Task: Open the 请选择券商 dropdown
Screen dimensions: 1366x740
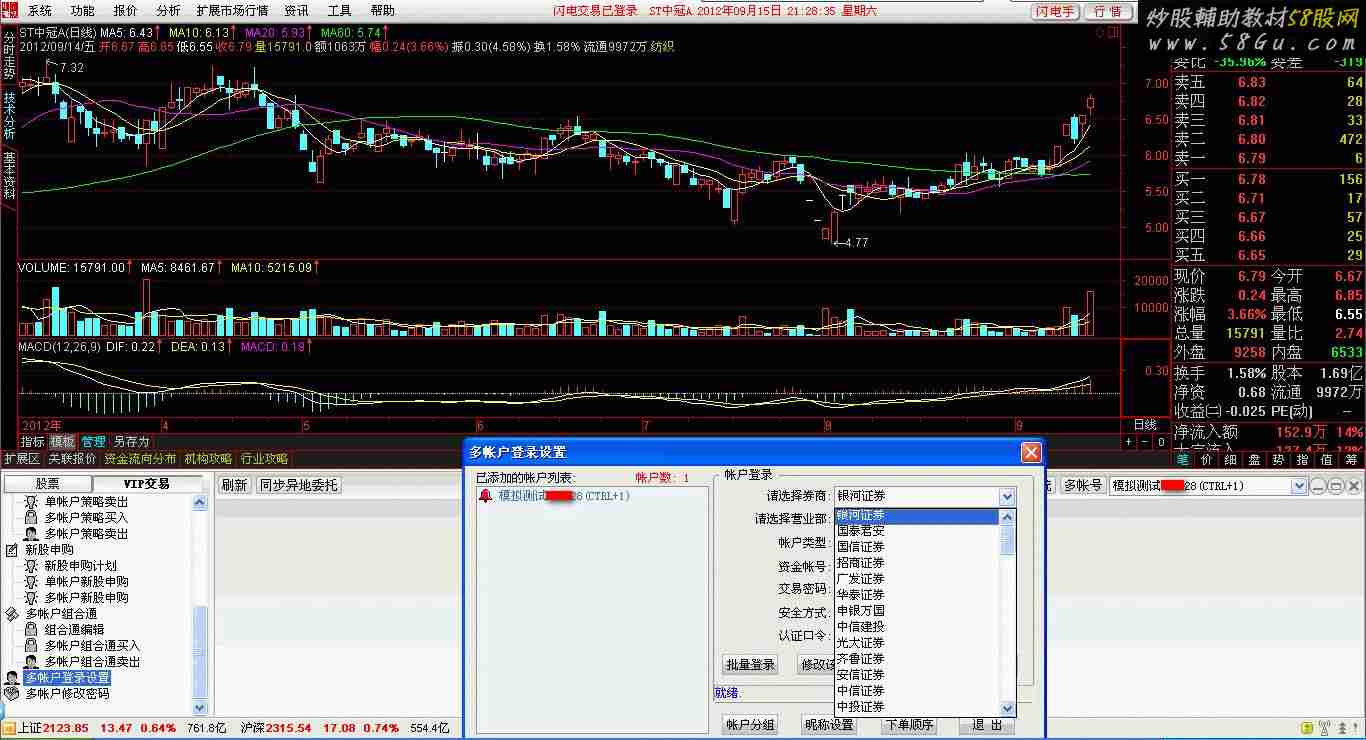Action: click(1007, 496)
